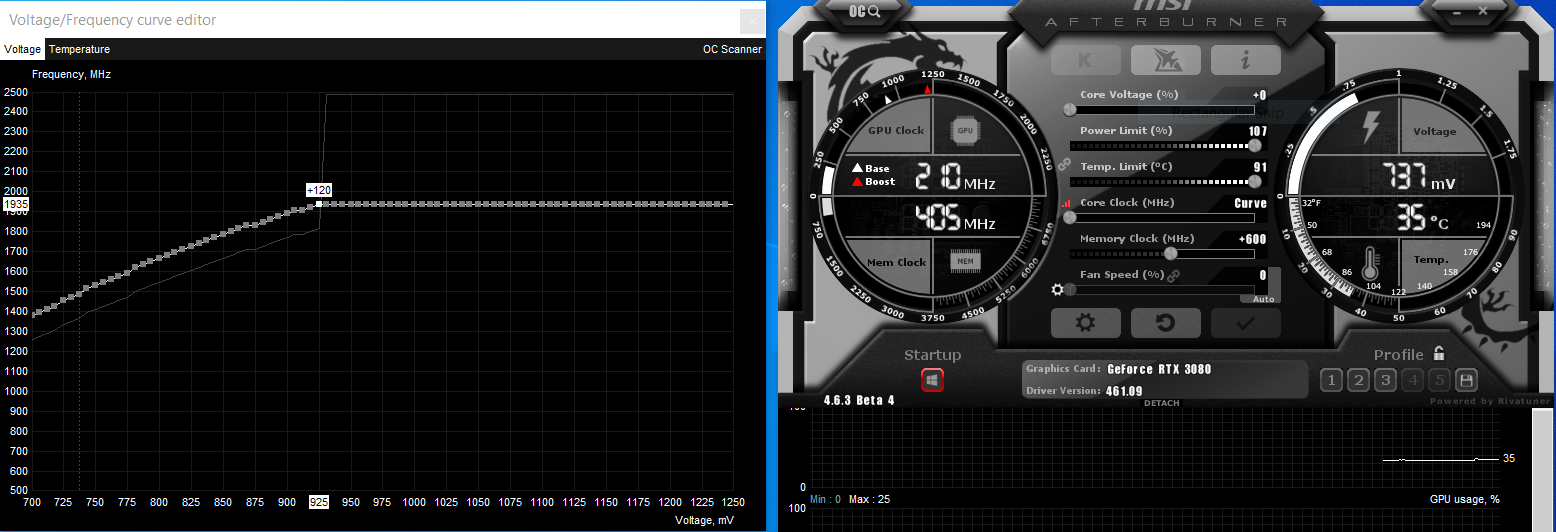The image size is (1556, 532).
Task: Toggle the Windows Startup icon
Action: coord(932,380)
